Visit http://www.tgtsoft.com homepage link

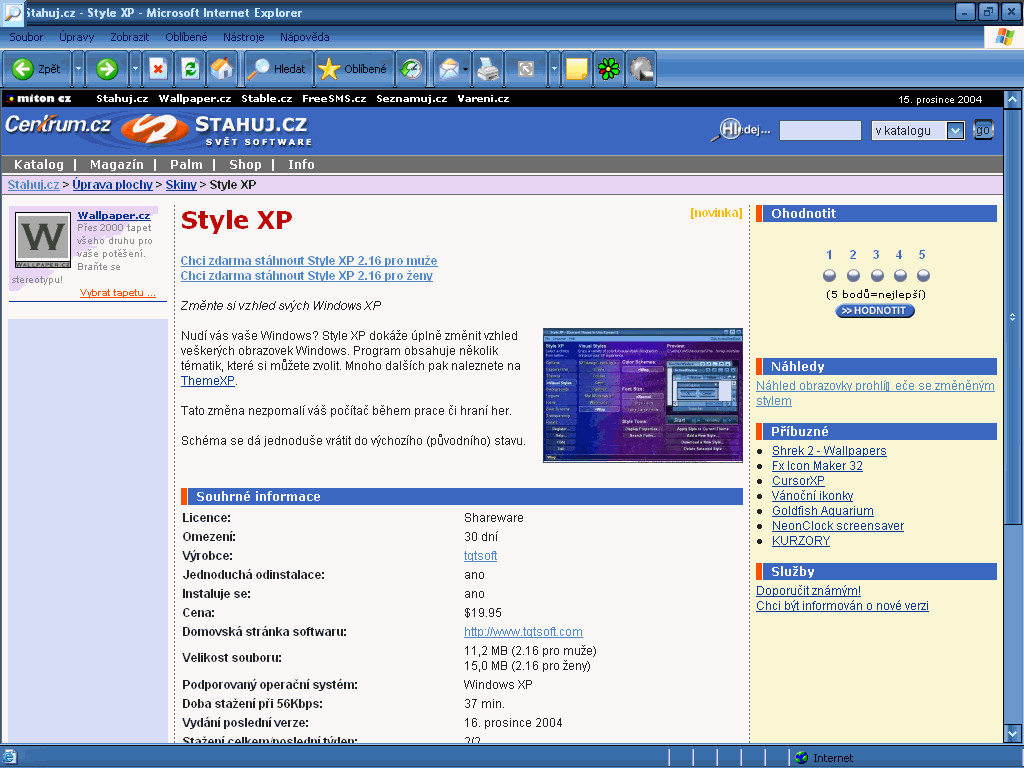[523, 632]
